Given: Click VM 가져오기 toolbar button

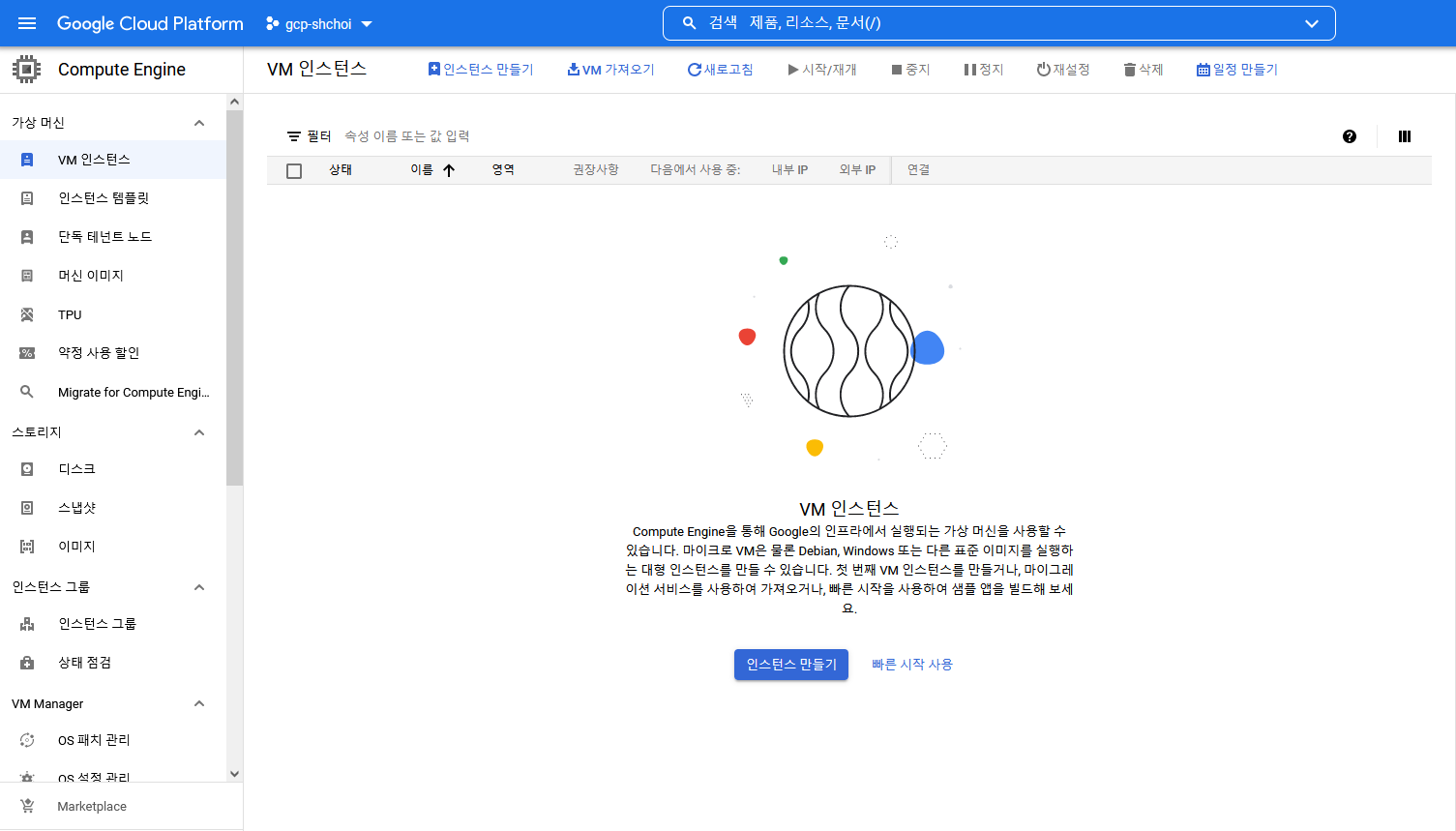Looking at the screenshot, I should 610,70.
